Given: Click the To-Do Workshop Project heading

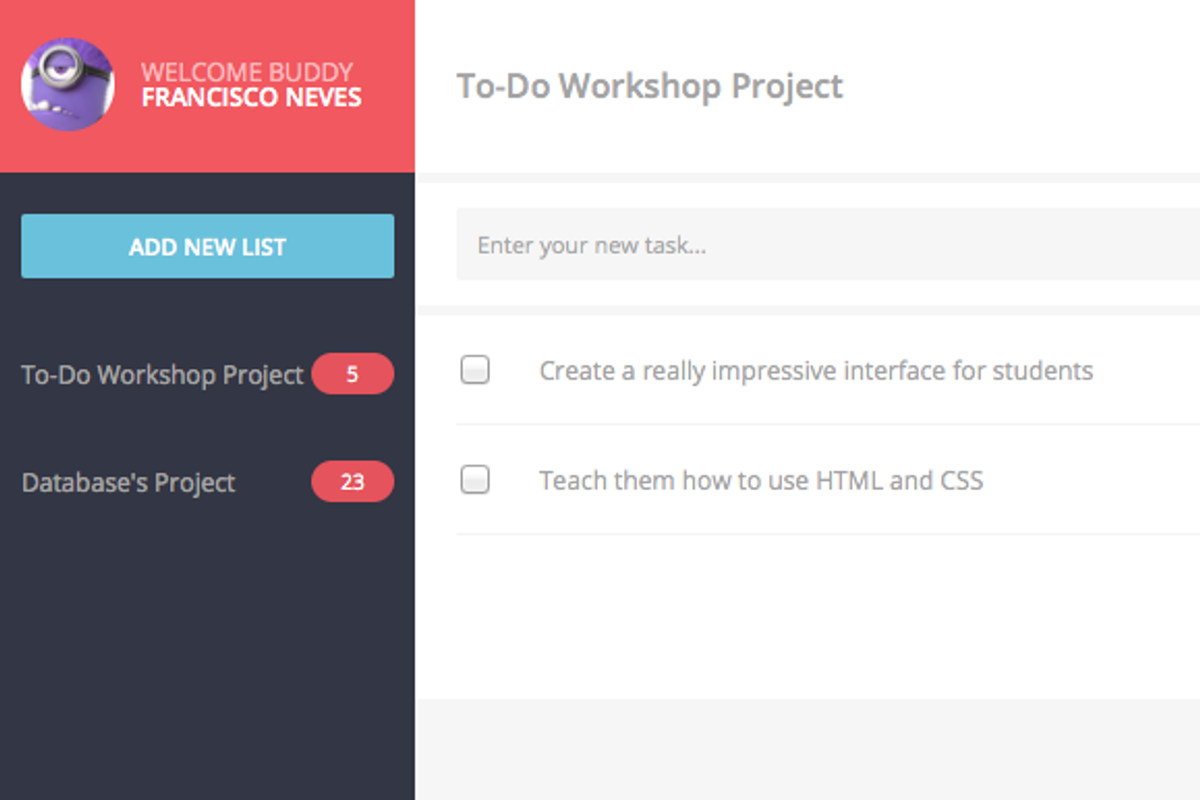Looking at the screenshot, I should 649,86.
